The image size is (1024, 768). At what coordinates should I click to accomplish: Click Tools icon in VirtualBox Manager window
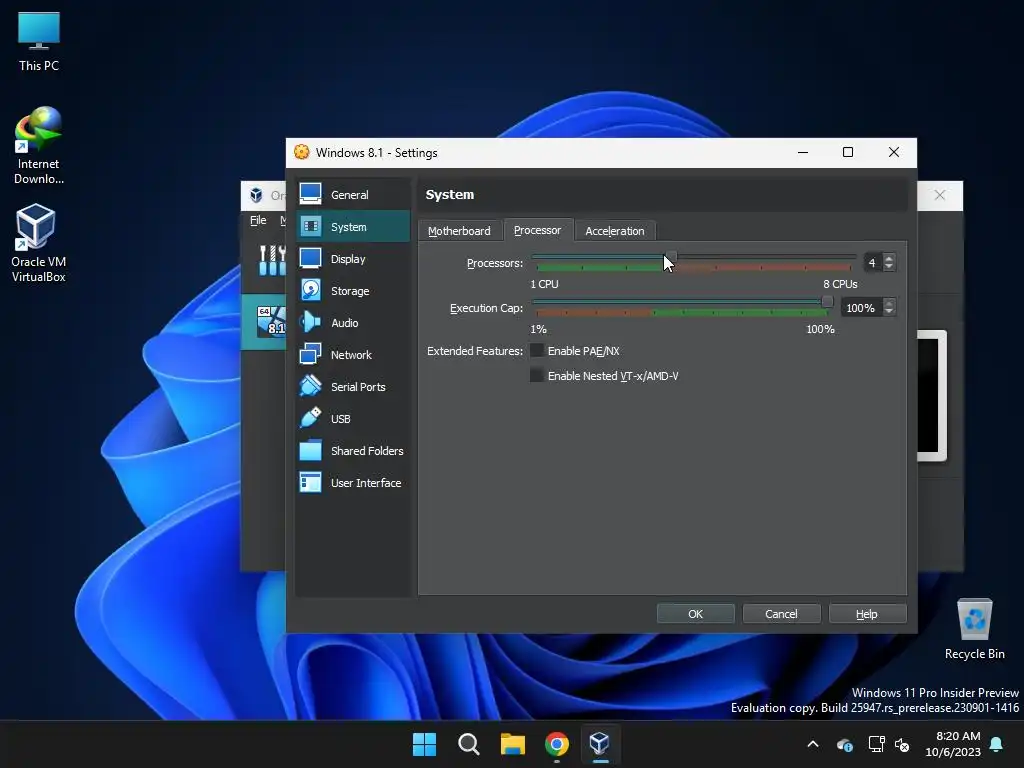272,261
